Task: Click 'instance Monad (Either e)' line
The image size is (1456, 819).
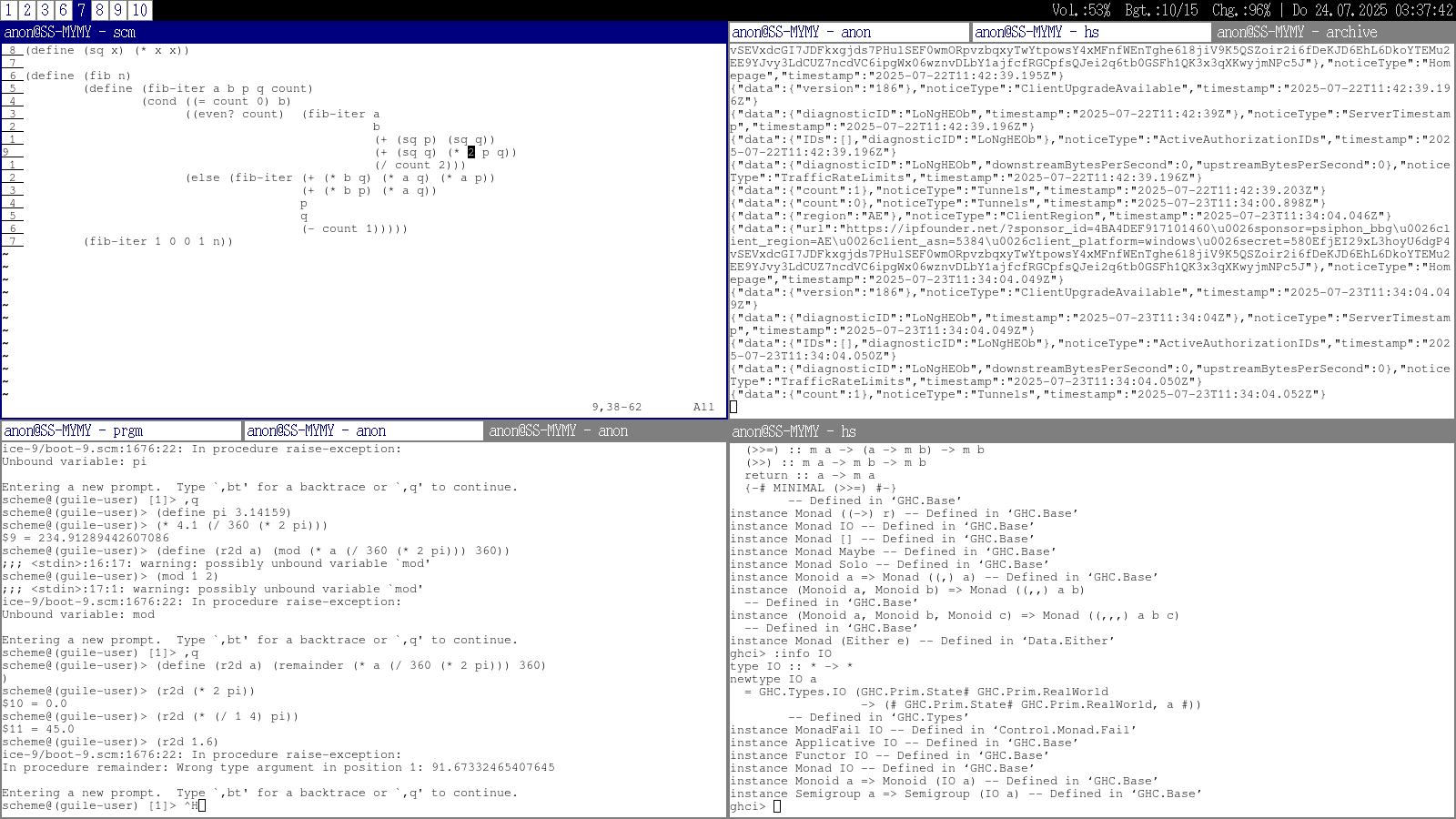Action: pos(923,641)
